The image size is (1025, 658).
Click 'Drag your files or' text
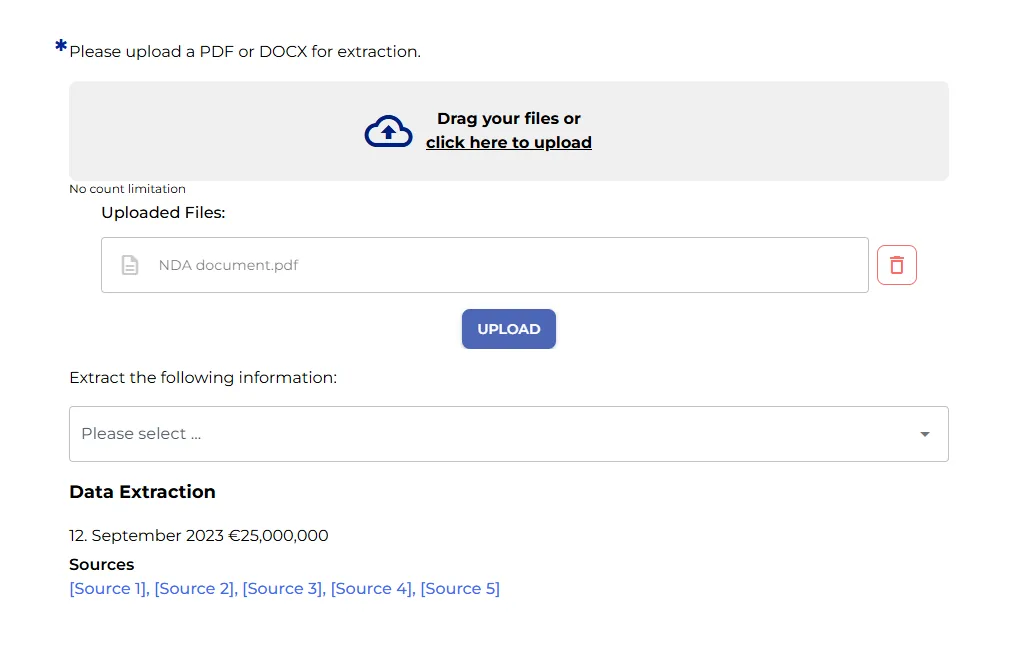tap(508, 118)
